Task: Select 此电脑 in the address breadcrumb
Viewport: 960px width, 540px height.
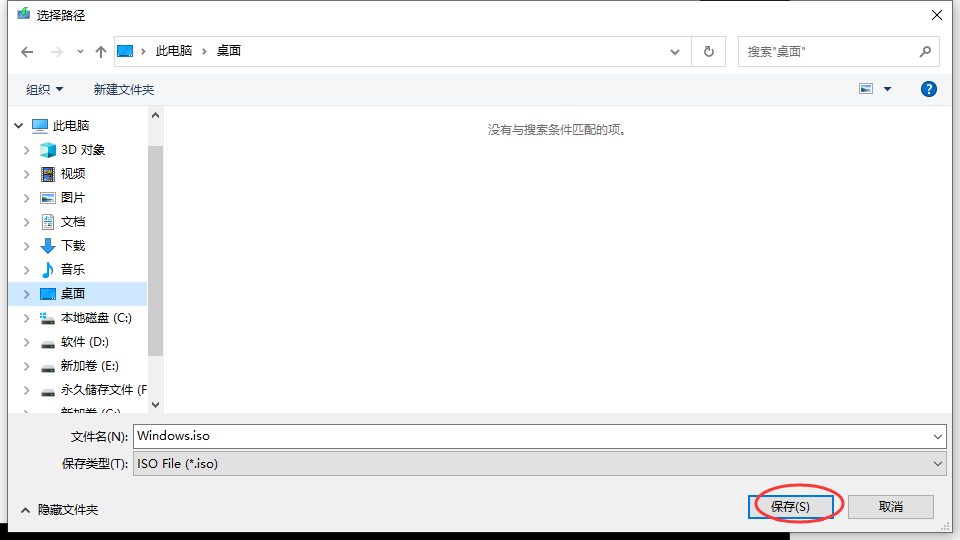Action: pyautogui.click(x=174, y=51)
